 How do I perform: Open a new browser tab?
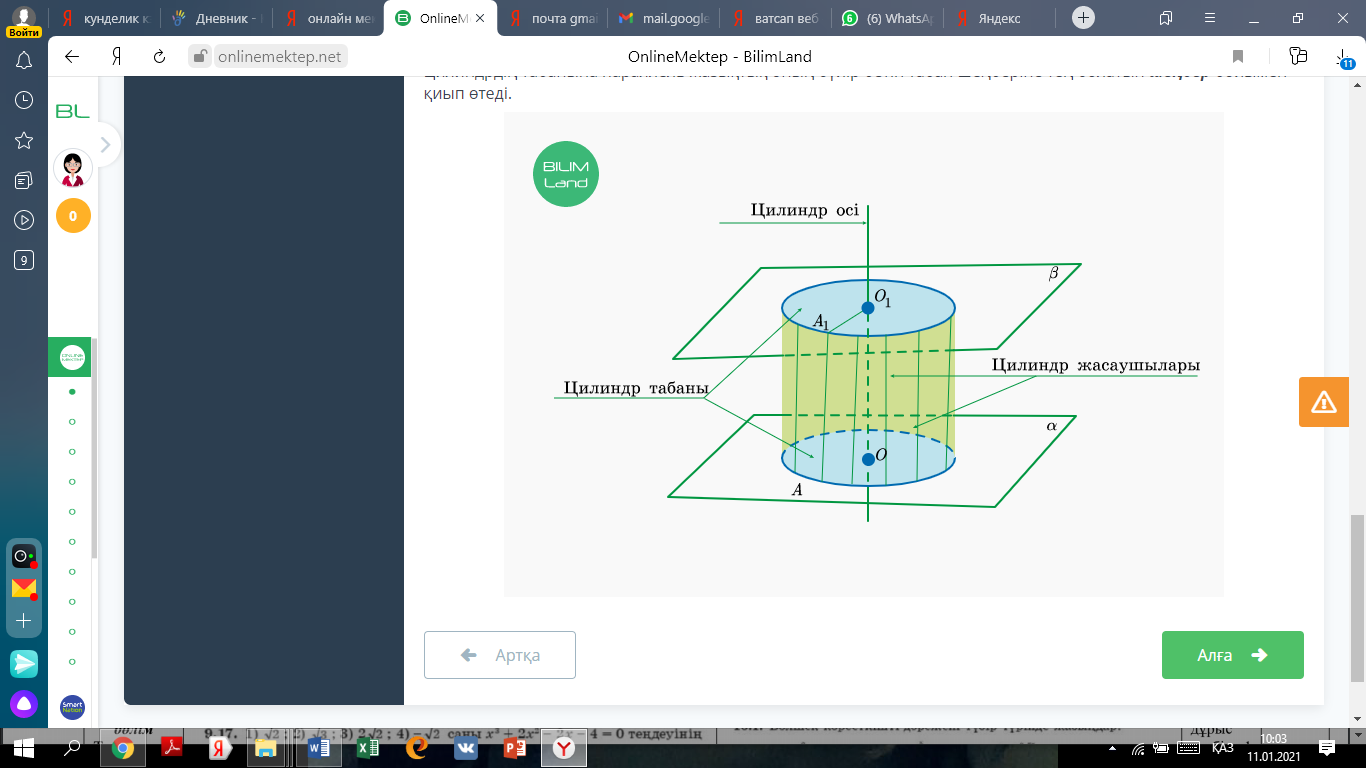click(x=1084, y=18)
